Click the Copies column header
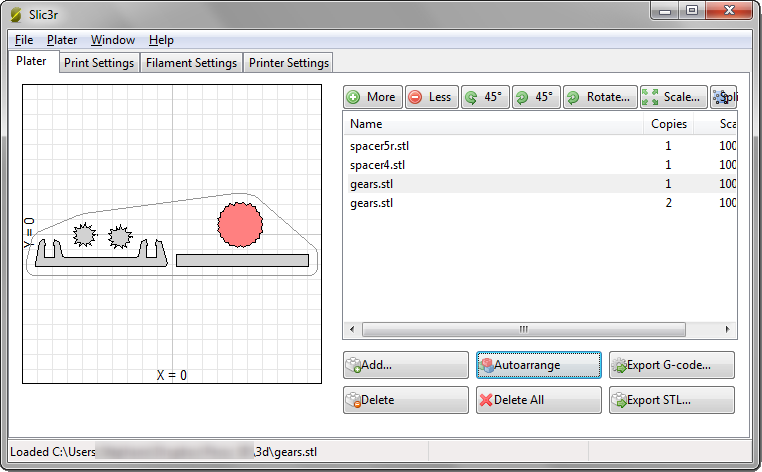This screenshot has width=762, height=472. coord(669,124)
